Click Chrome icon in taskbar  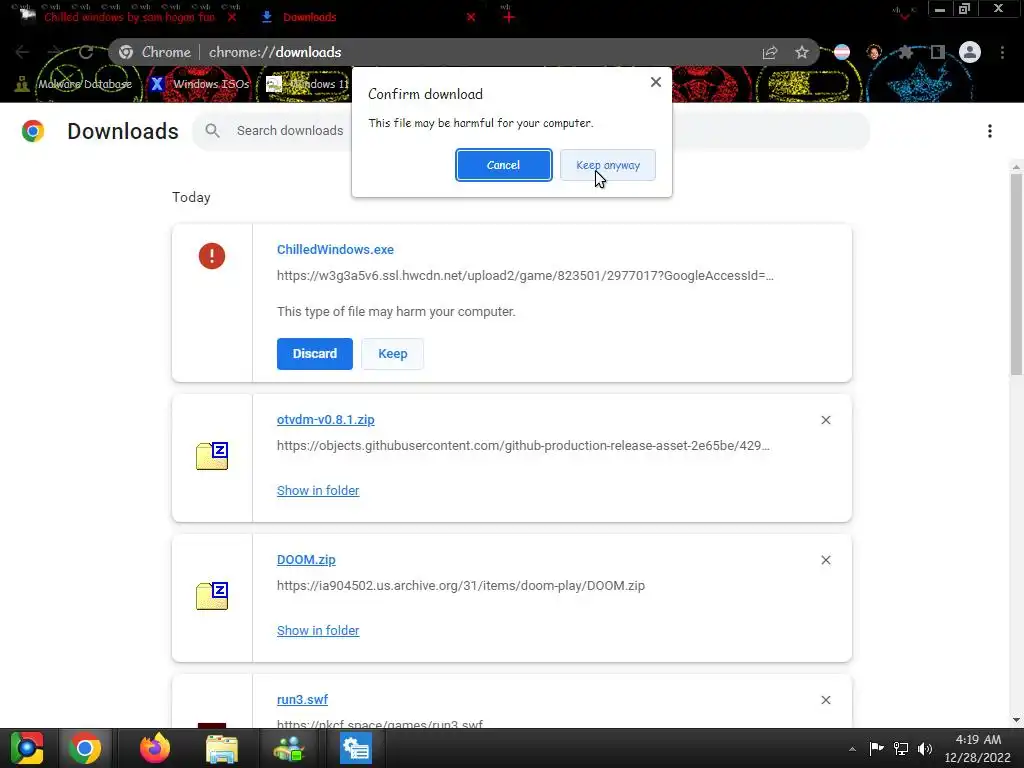(x=85, y=748)
